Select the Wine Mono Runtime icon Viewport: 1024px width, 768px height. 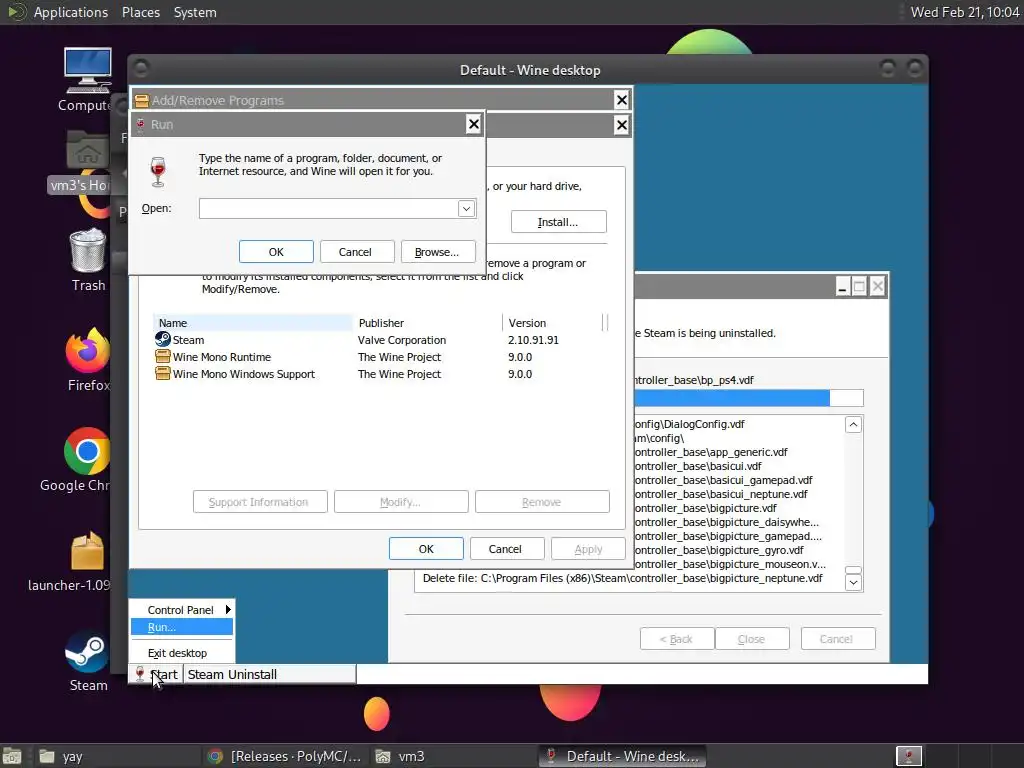point(163,357)
